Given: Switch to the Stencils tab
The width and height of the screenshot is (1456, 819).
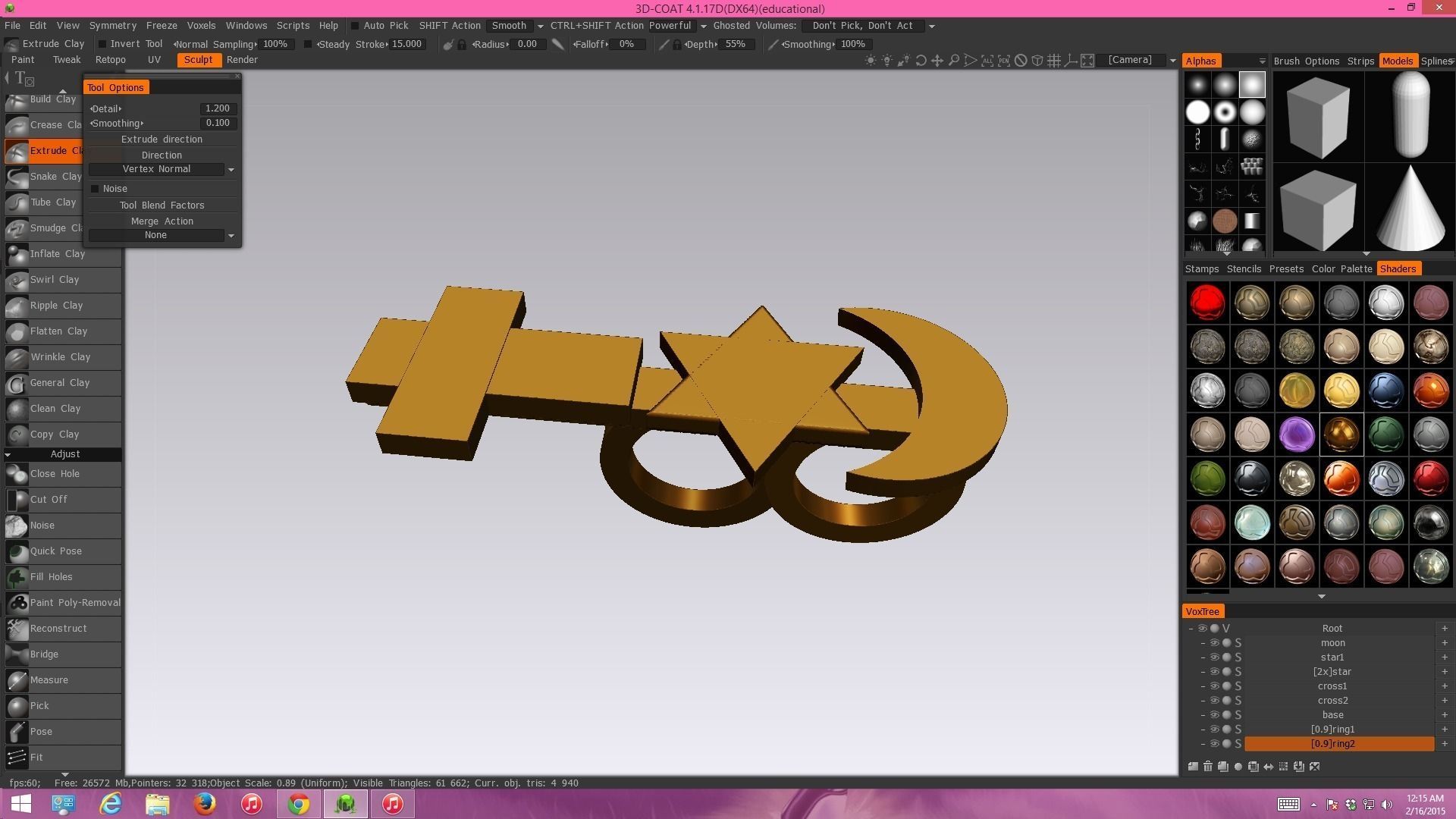Looking at the screenshot, I should pyautogui.click(x=1244, y=269).
